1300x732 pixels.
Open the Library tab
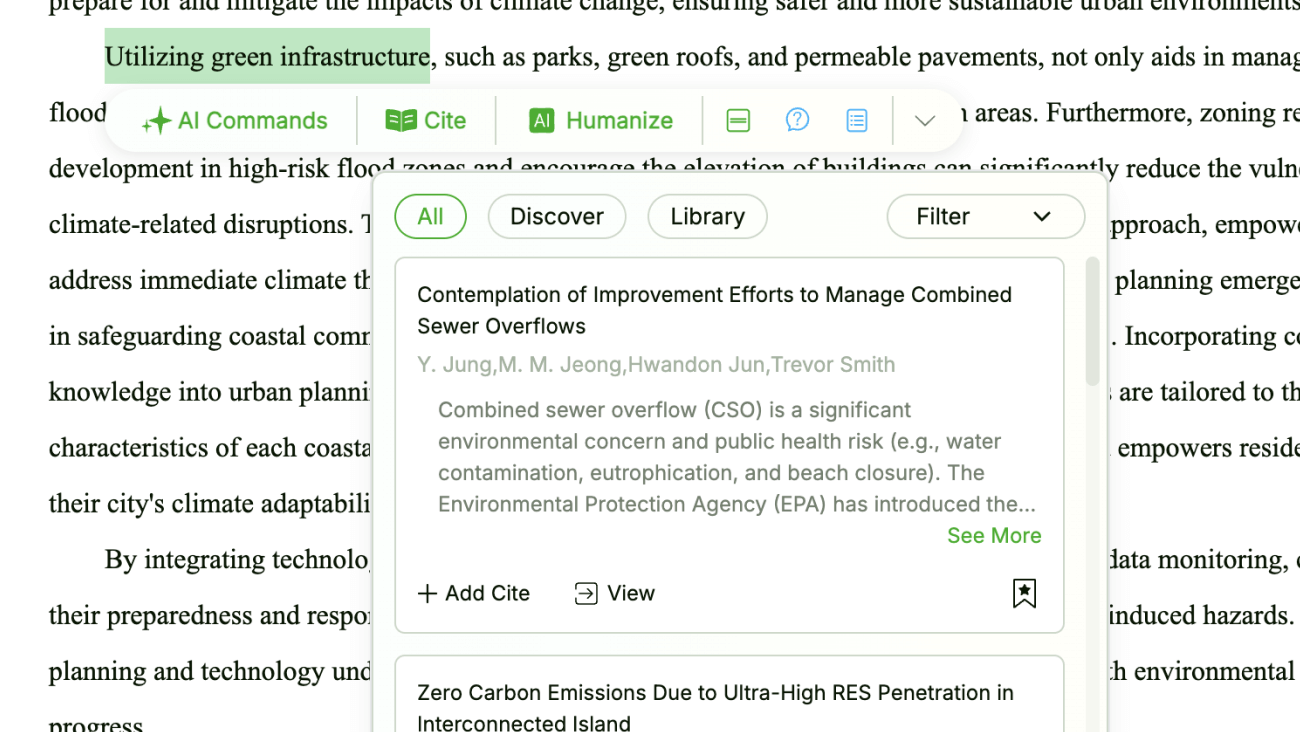(707, 216)
